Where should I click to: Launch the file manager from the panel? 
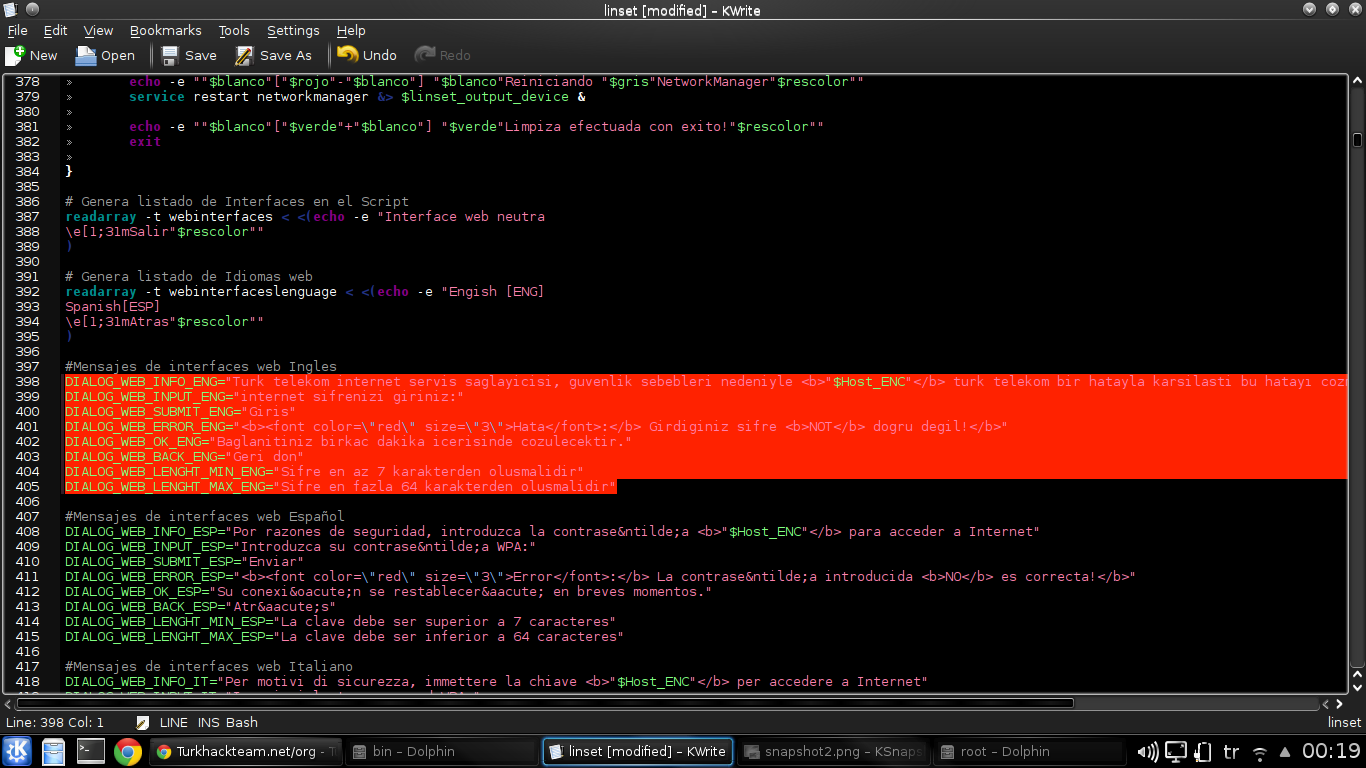54,751
